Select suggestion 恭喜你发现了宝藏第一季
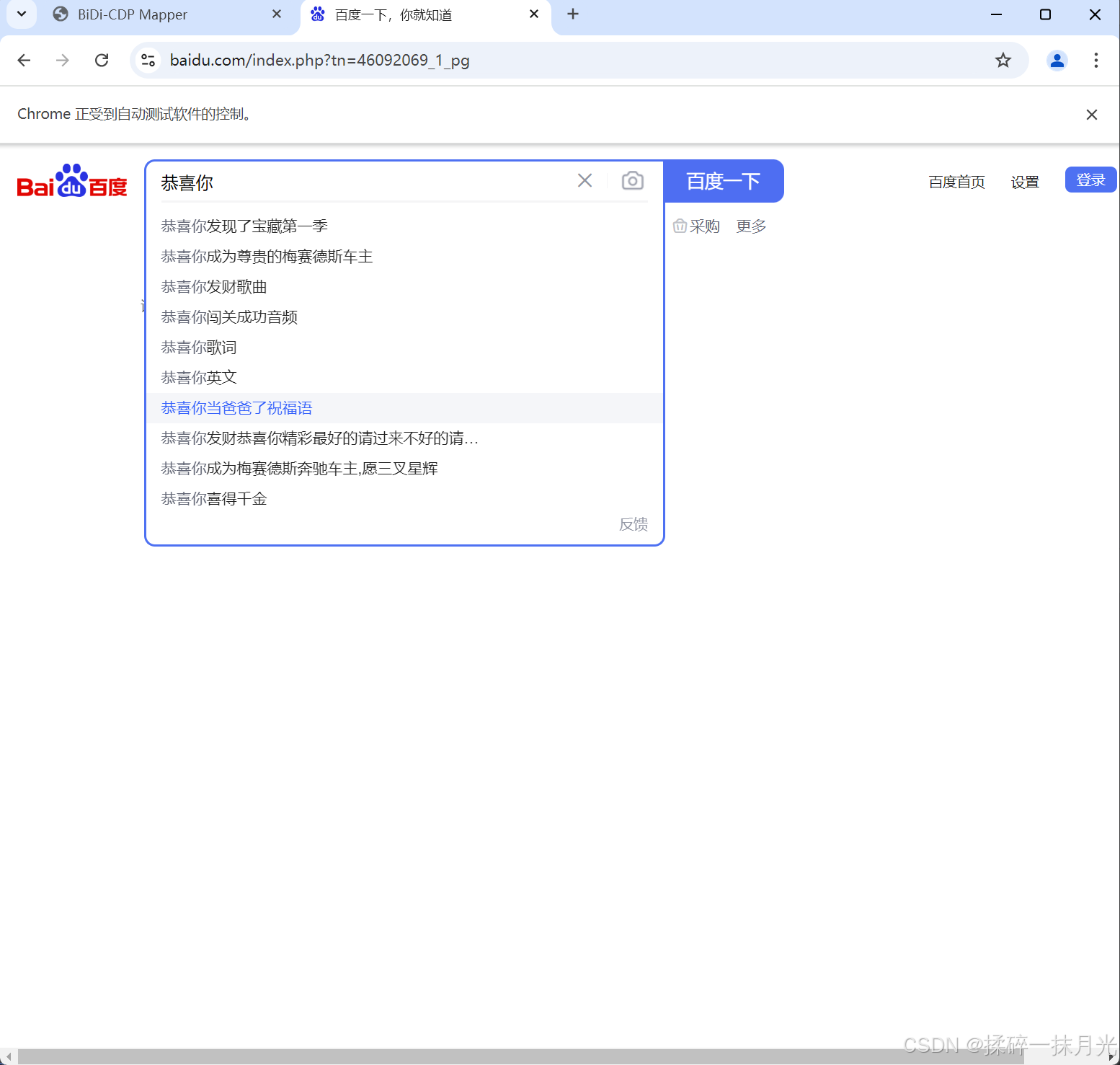The height and width of the screenshot is (1065, 1120). pos(404,226)
